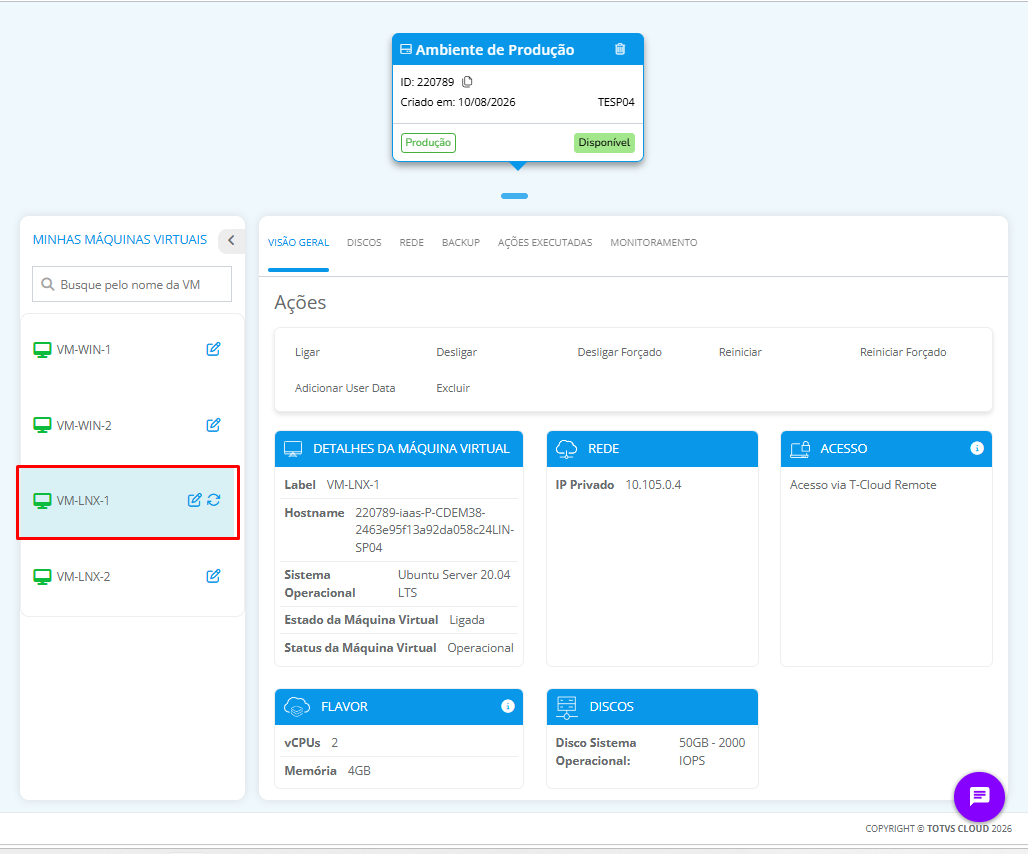Edit the VM-LNX-2 name
1028x854 pixels.
213,576
